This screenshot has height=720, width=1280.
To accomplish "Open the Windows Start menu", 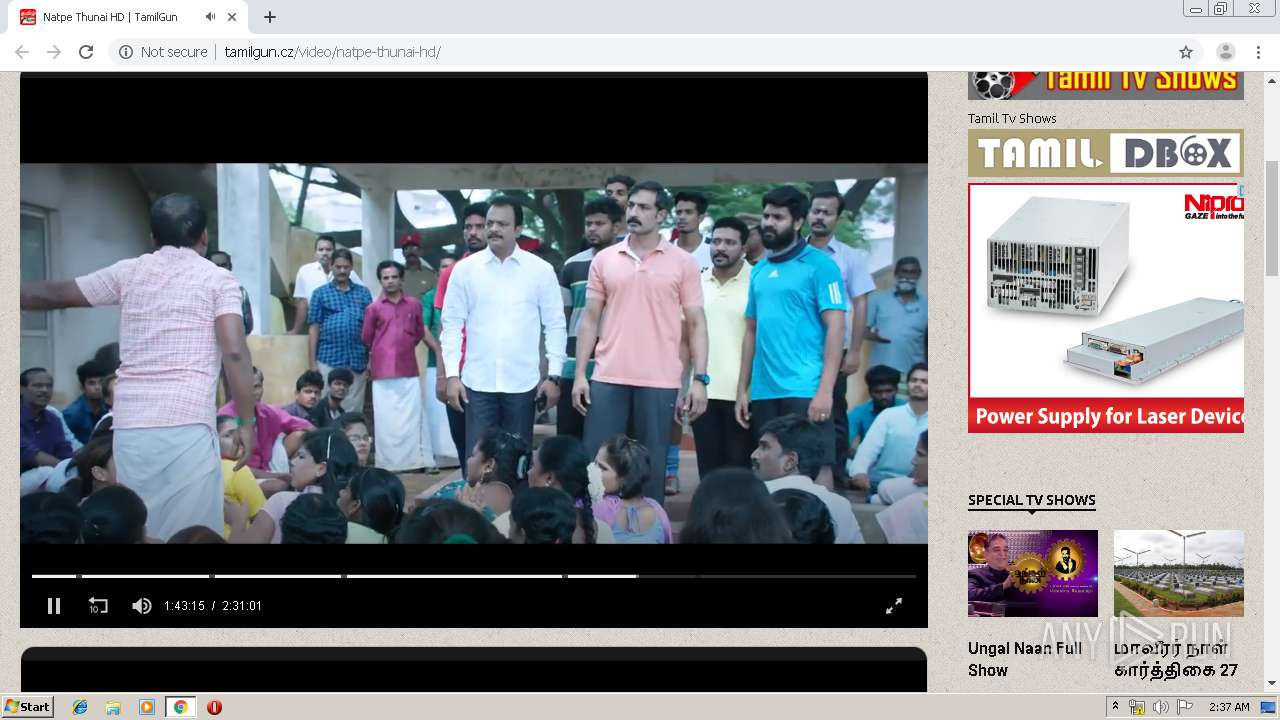I will tap(27, 707).
